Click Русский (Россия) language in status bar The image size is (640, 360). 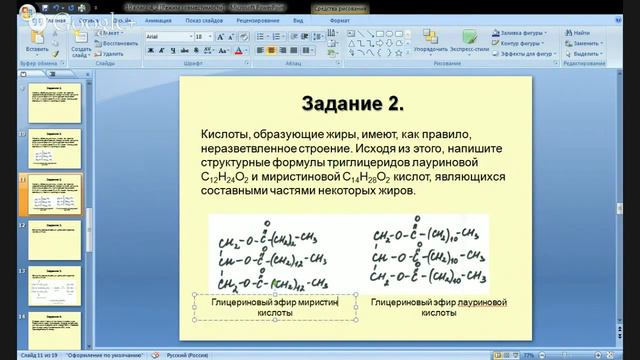point(187,356)
